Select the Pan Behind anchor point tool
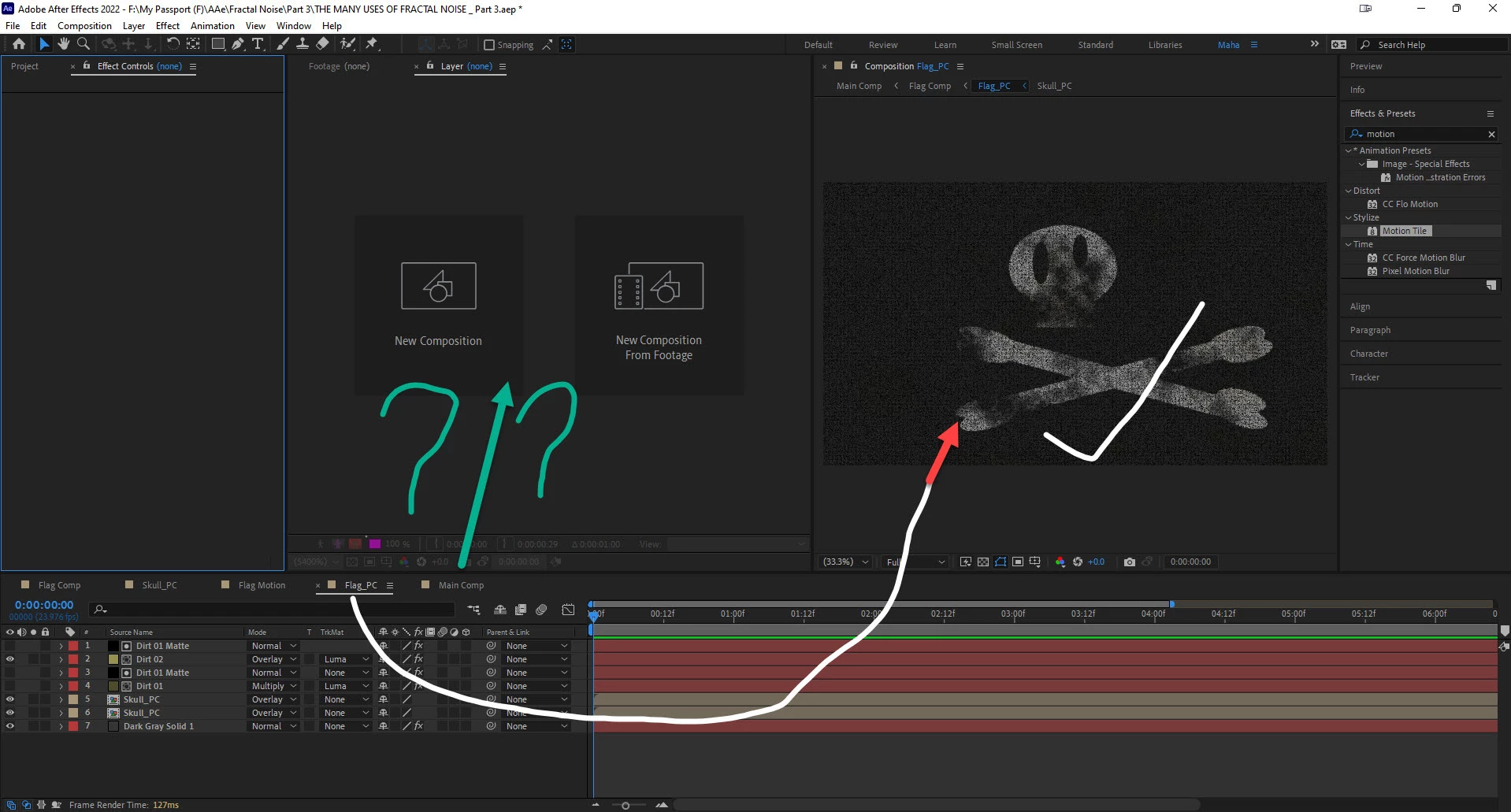 pyautogui.click(x=193, y=44)
